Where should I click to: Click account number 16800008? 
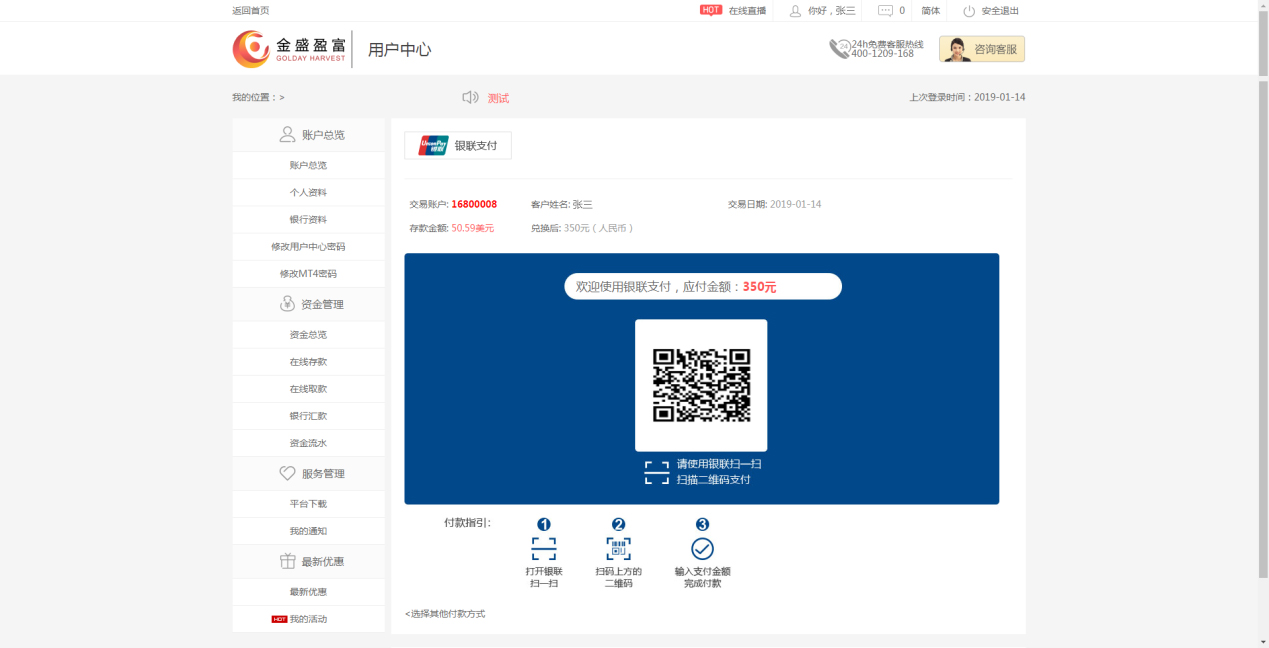(474, 204)
